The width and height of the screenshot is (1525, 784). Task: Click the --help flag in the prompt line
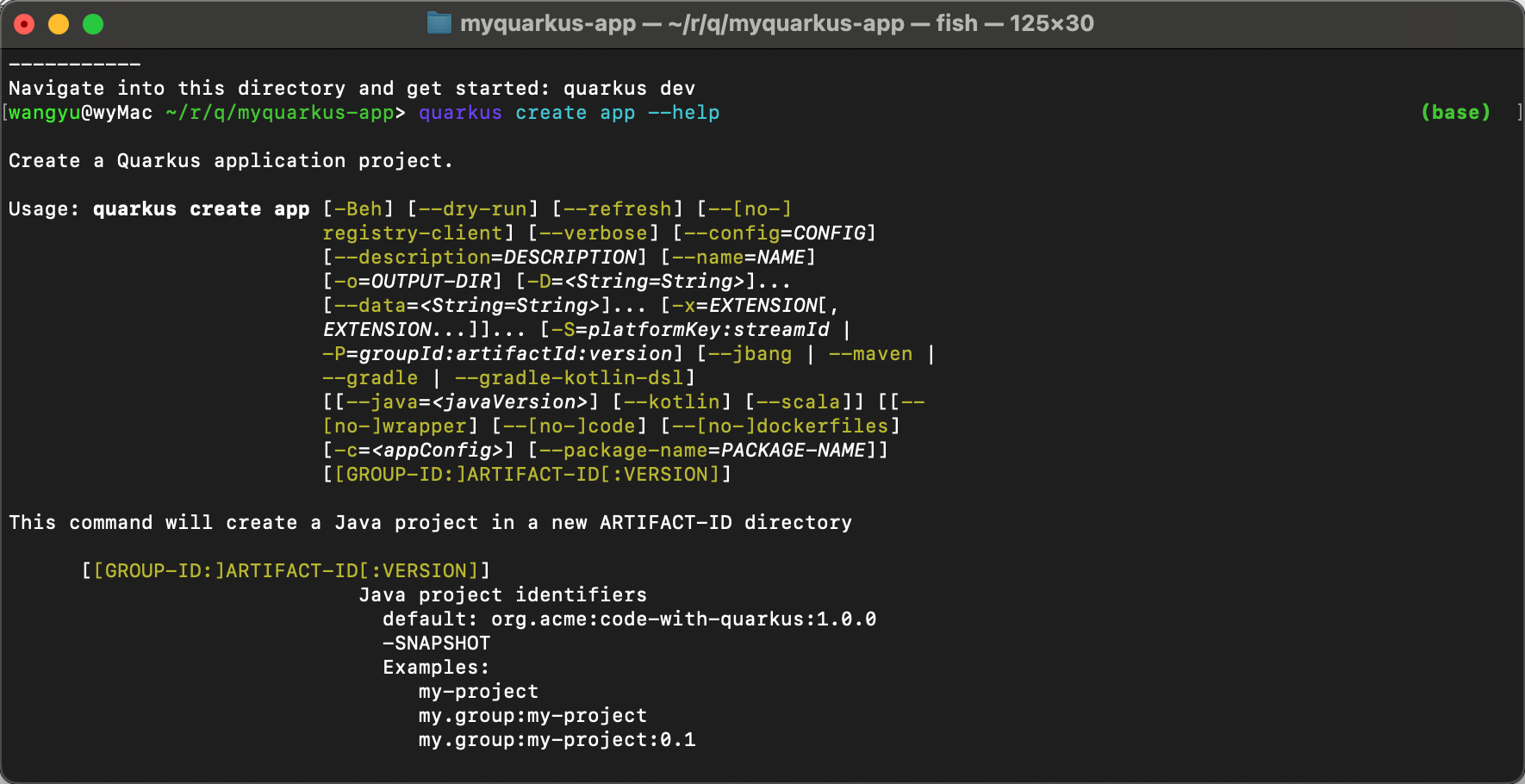click(x=683, y=113)
